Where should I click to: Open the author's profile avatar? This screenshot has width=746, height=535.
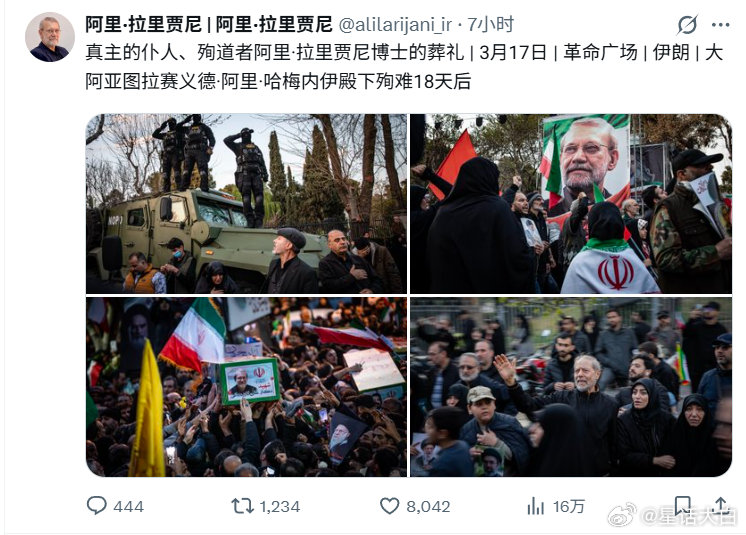[x=49, y=37]
